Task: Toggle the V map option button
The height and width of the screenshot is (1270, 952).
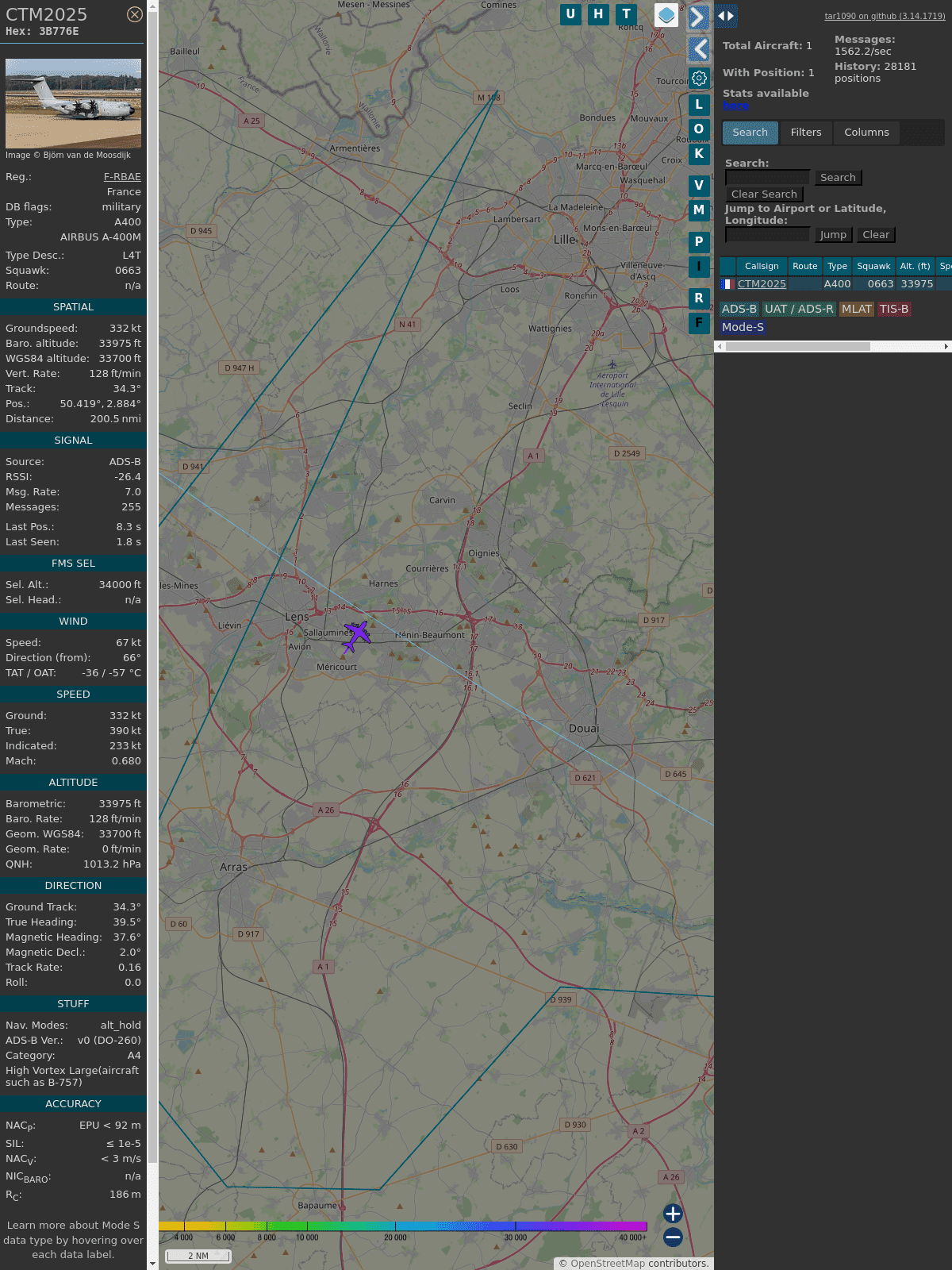Action: pyautogui.click(x=699, y=186)
